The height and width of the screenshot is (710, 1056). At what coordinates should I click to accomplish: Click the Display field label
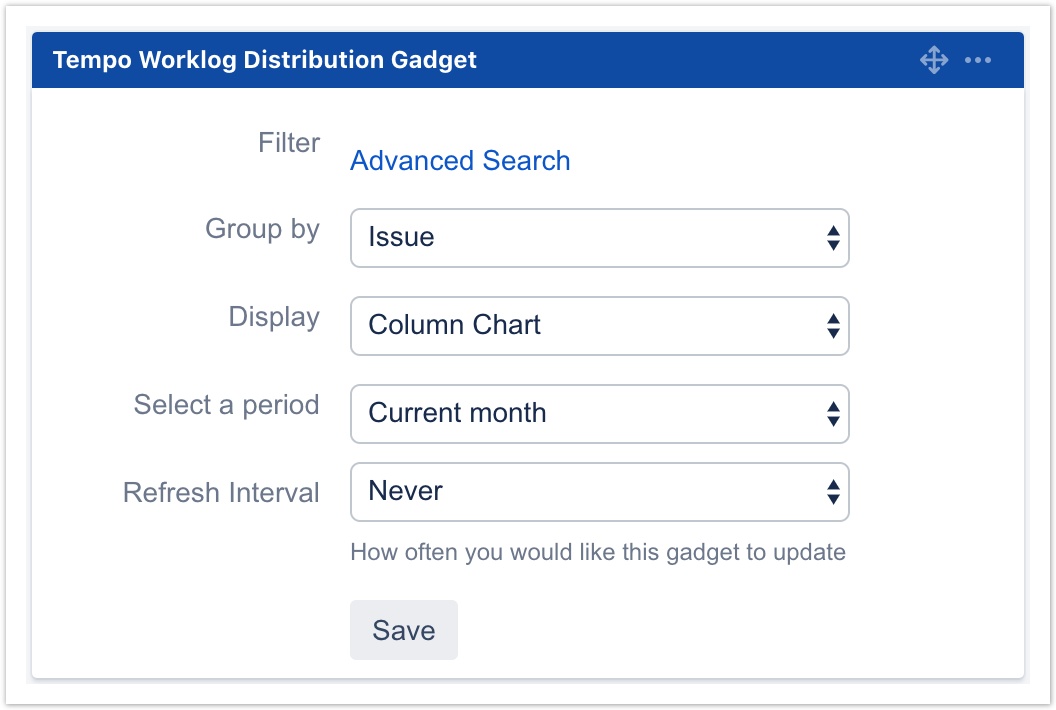pos(273,317)
